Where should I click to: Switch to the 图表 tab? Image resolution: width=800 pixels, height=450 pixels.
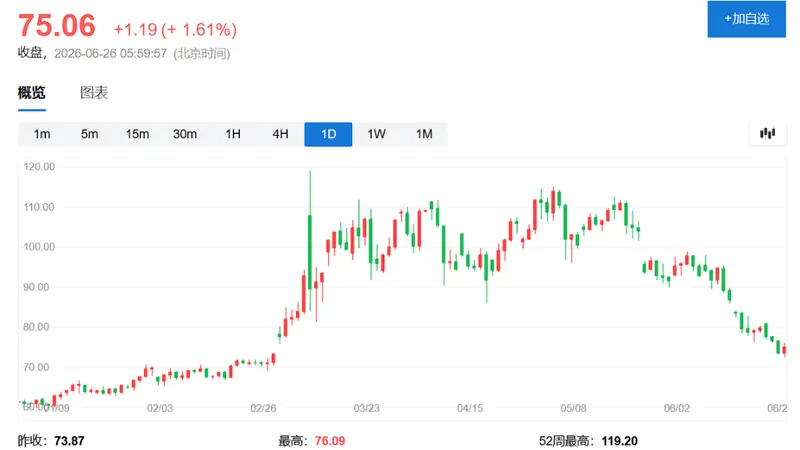coord(94,93)
